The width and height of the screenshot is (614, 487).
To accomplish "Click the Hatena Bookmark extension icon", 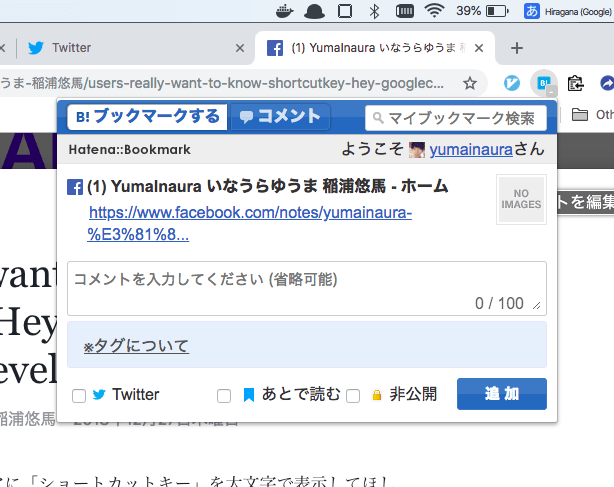I will click(x=544, y=83).
